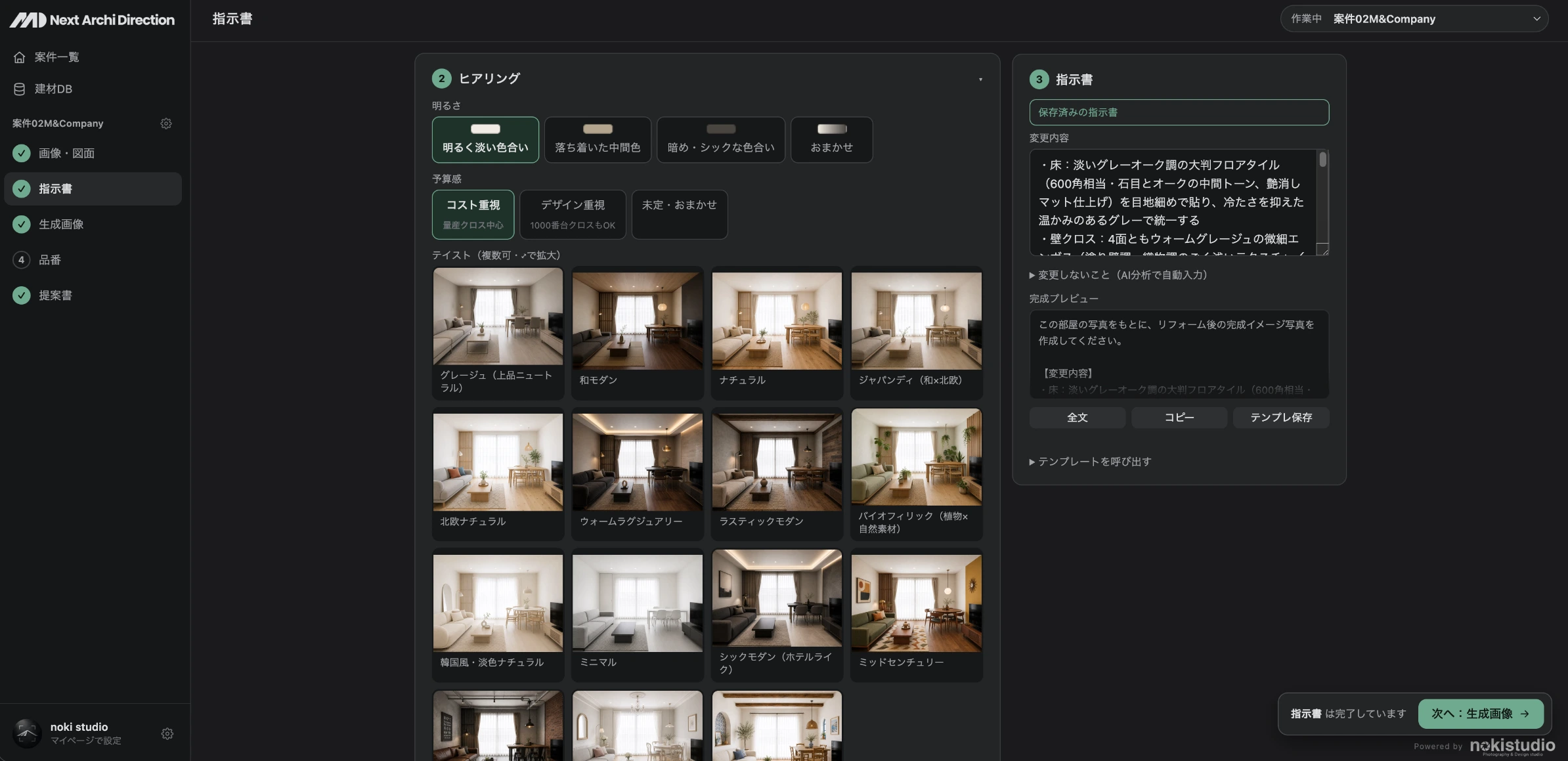Viewport: 1568px width, 761px height.
Task: Click the 全文 button
Action: coord(1078,418)
